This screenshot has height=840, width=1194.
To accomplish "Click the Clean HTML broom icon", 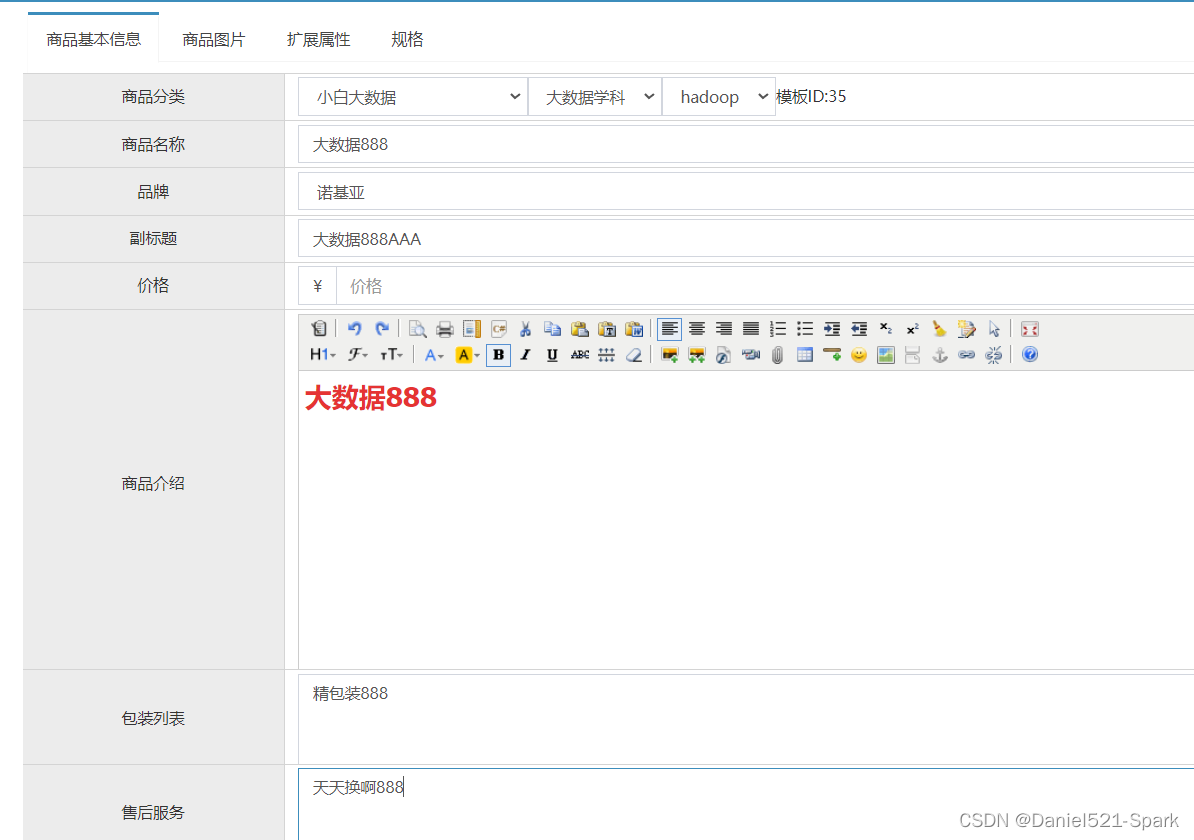I will 940,328.
